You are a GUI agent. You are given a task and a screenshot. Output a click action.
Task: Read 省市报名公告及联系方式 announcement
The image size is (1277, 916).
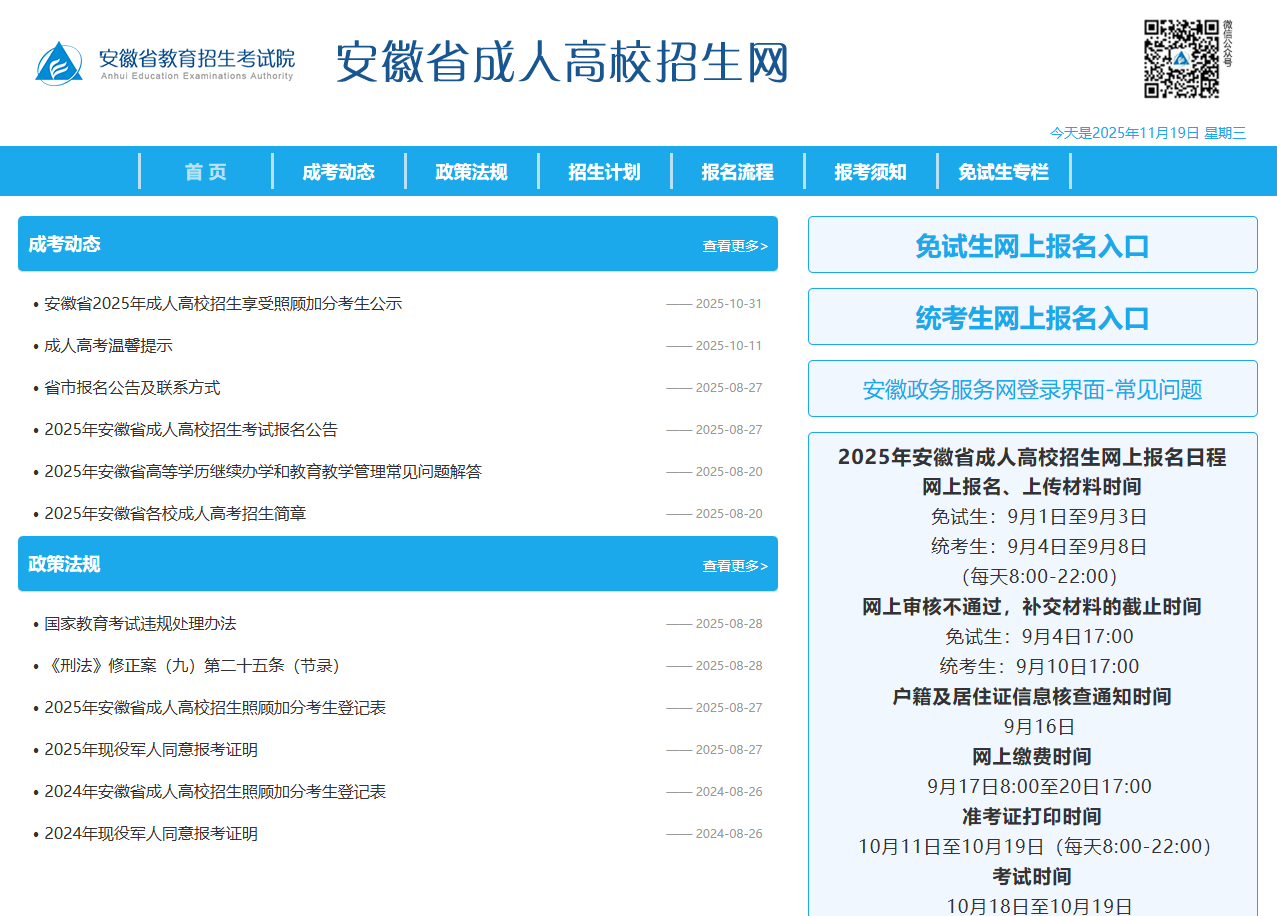click(132, 388)
